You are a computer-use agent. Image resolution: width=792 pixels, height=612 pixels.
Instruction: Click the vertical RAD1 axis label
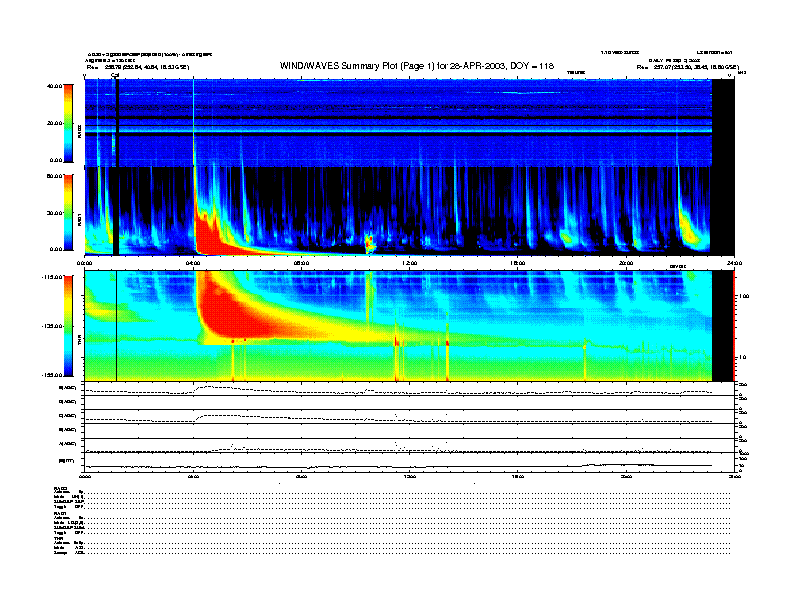79,219
